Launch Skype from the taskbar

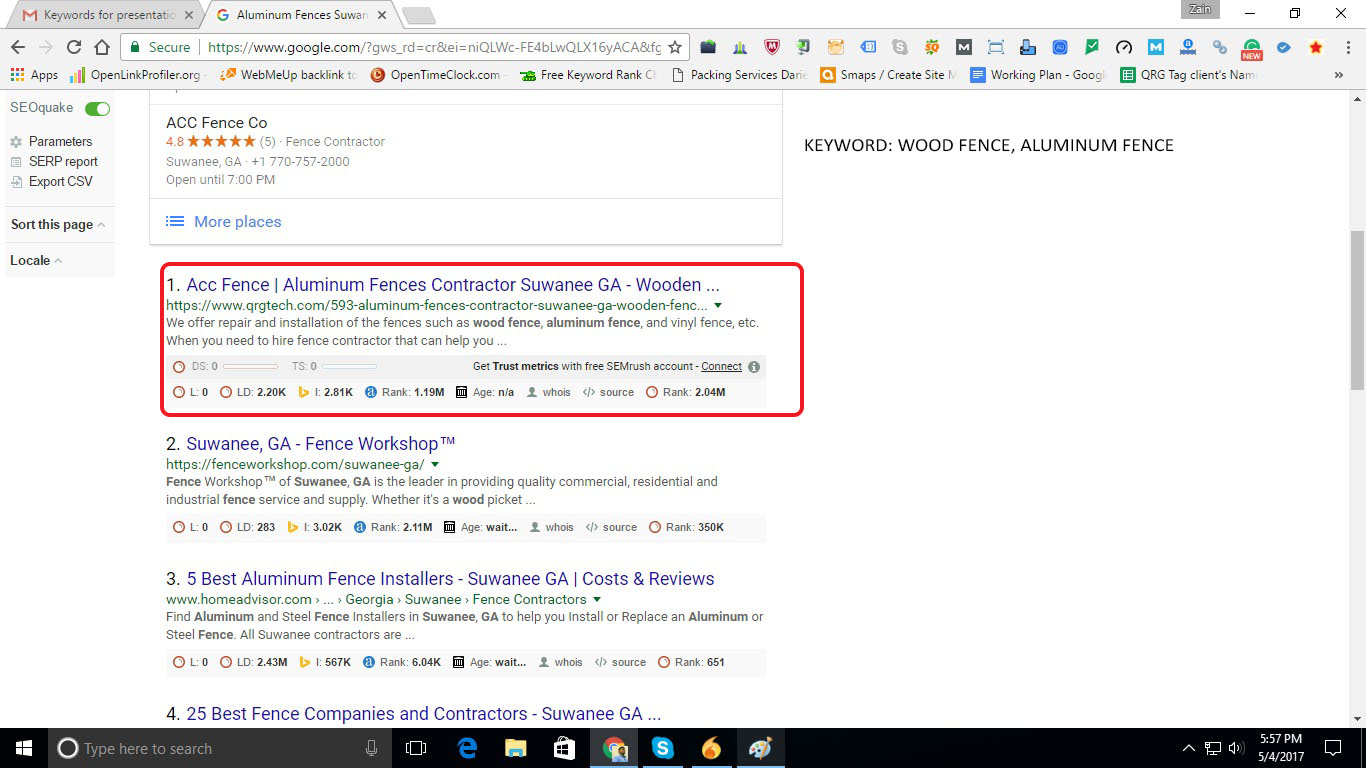coord(662,748)
